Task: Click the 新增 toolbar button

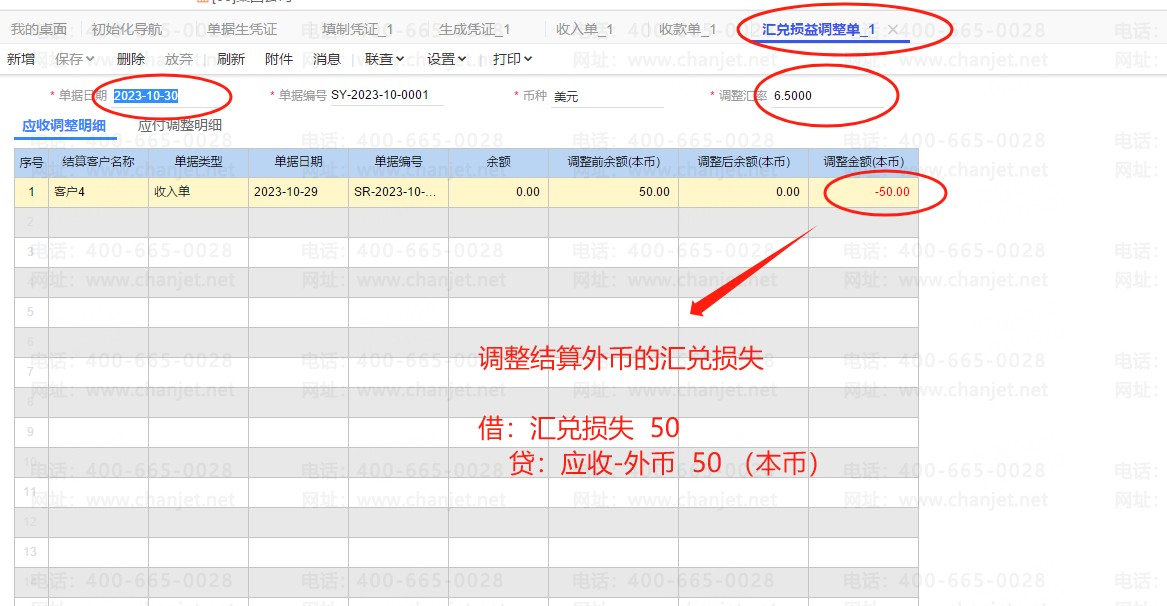Action: [x=21, y=59]
